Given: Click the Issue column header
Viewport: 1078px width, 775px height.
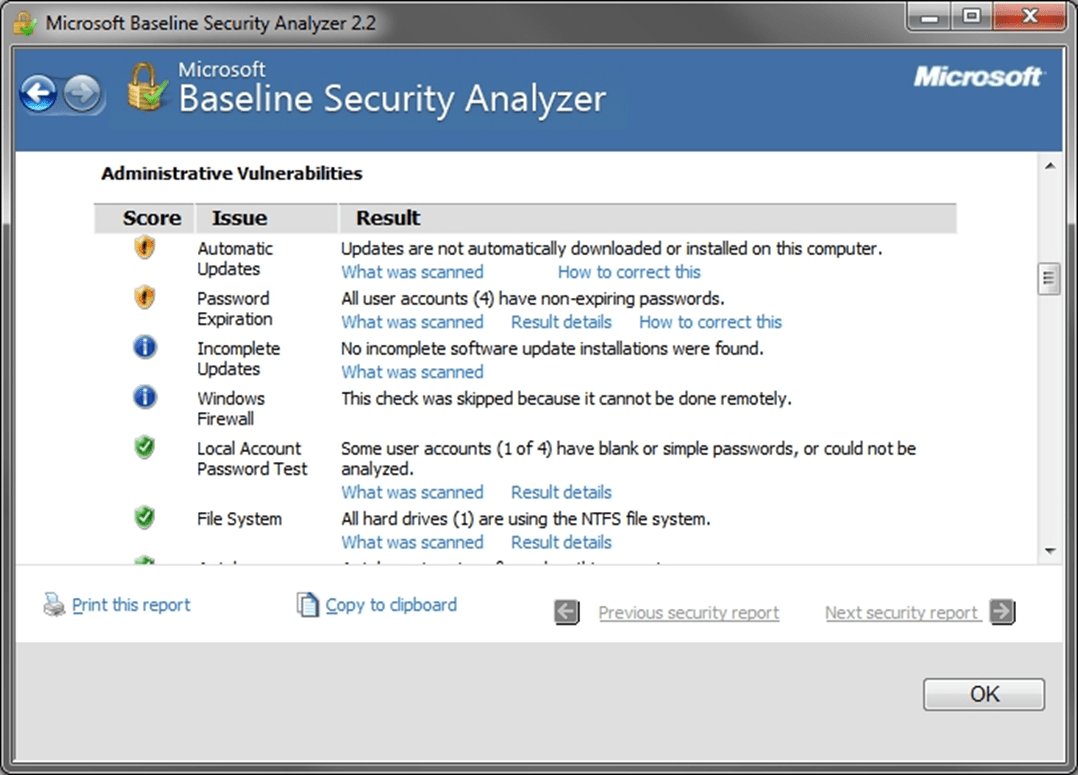Looking at the screenshot, I should (267, 219).
